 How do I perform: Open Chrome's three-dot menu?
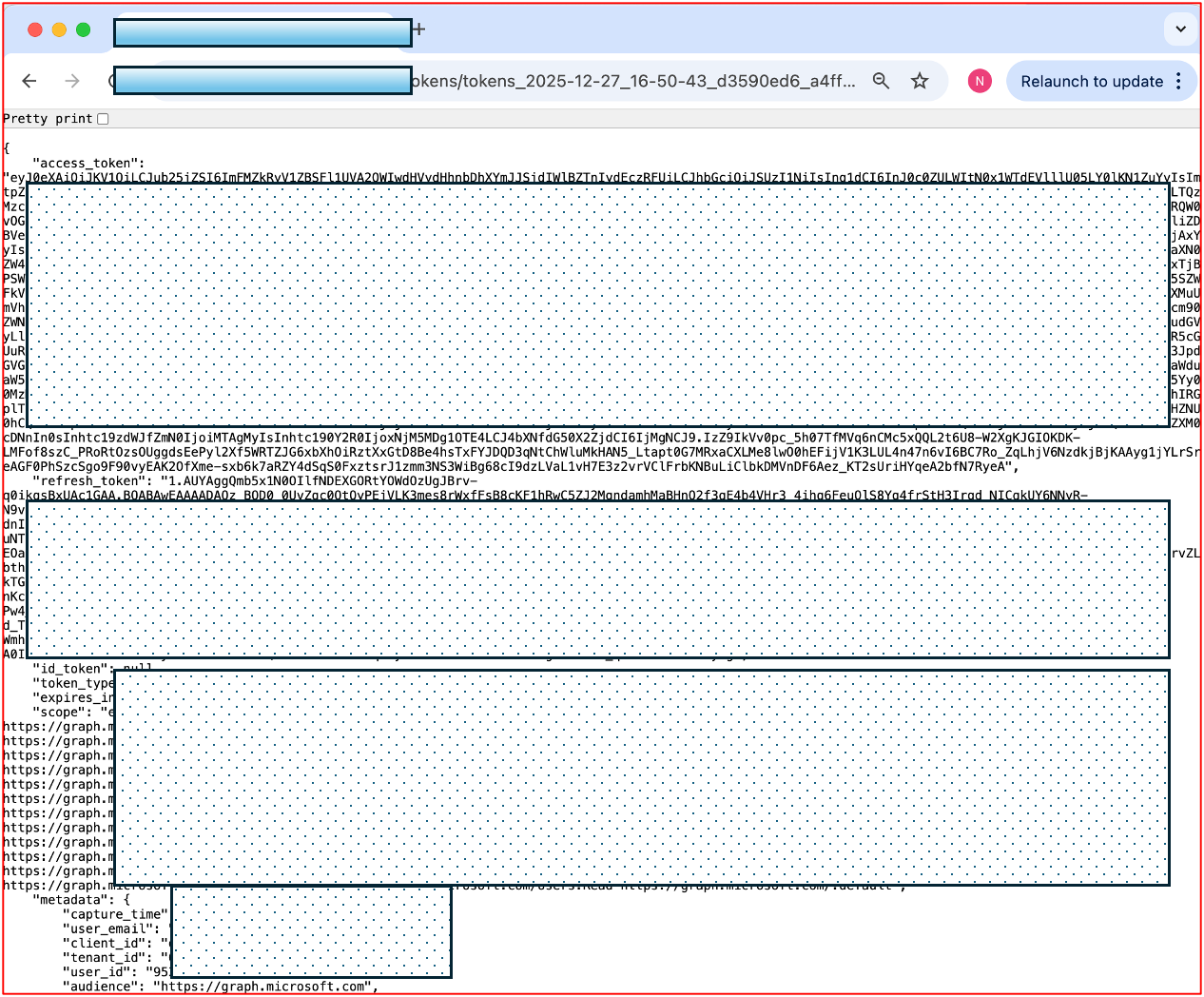pos(1179,81)
